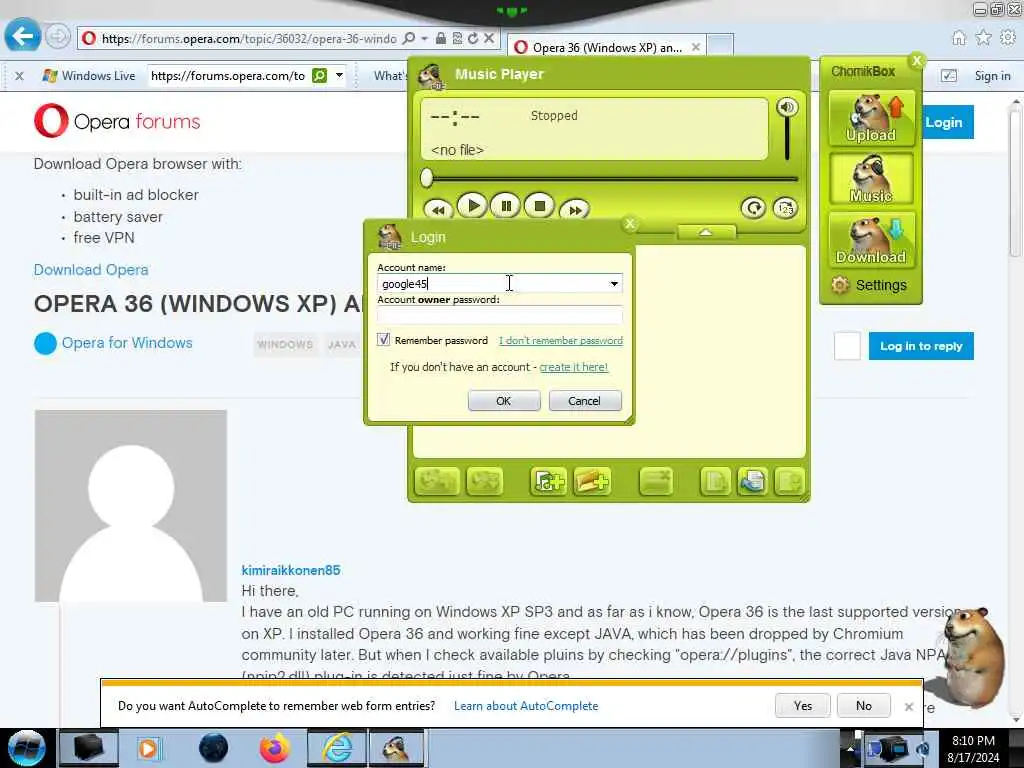Click the create it here link
This screenshot has width=1024, height=768.
573,367
